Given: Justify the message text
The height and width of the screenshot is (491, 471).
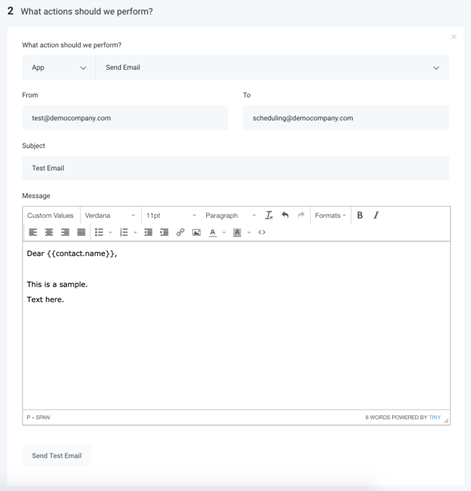Looking at the screenshot, I should (x=81, y=232).
